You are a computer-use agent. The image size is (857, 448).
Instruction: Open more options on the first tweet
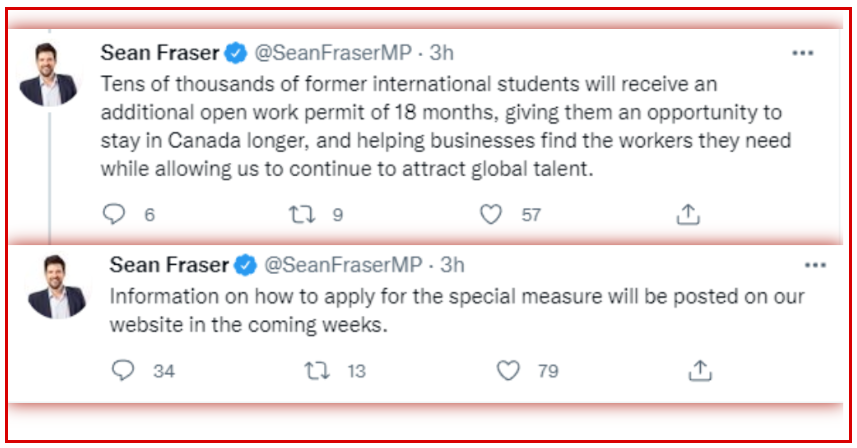(802, 52)
